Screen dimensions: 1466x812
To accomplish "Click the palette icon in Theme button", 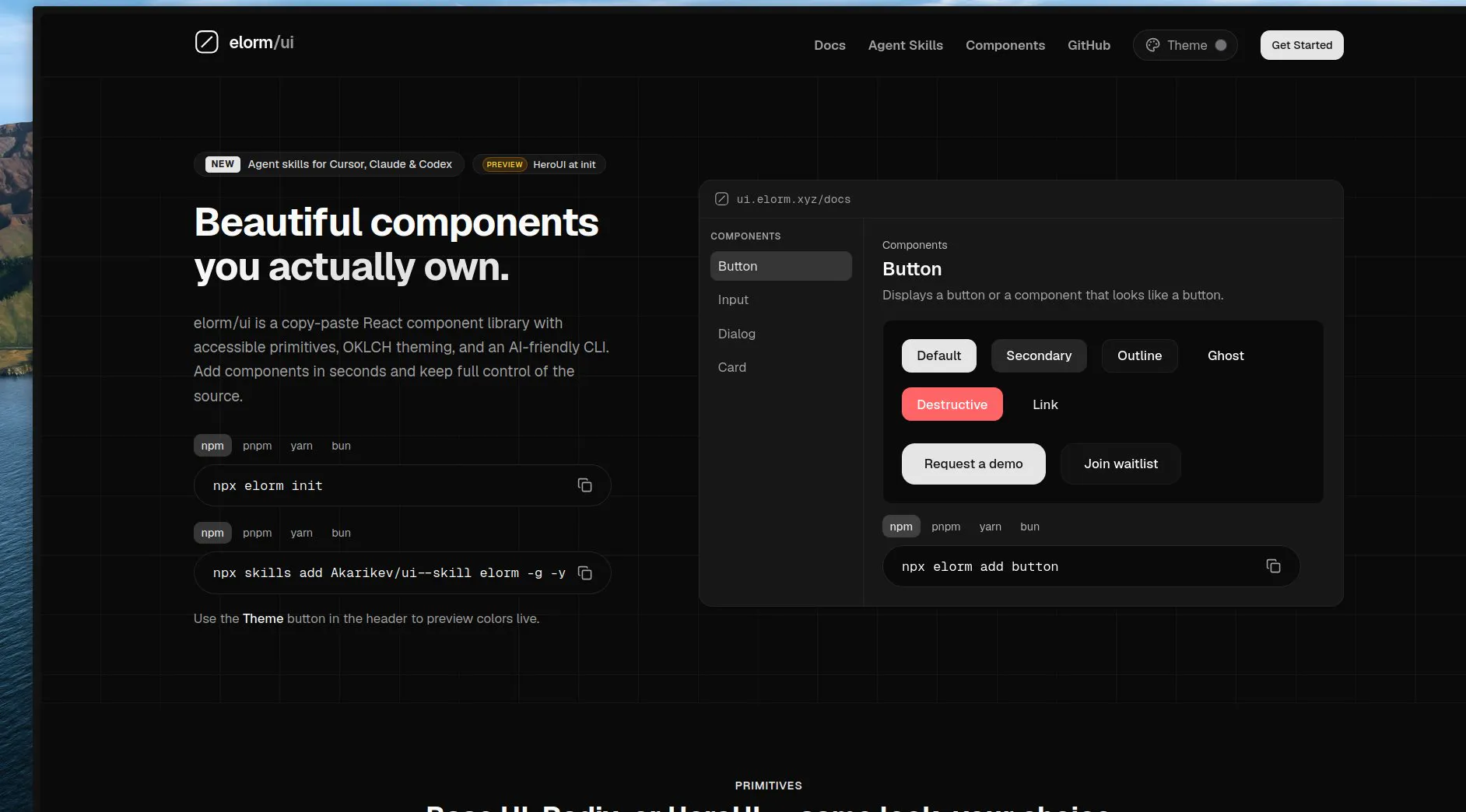I will click(x=1152, y=45).
